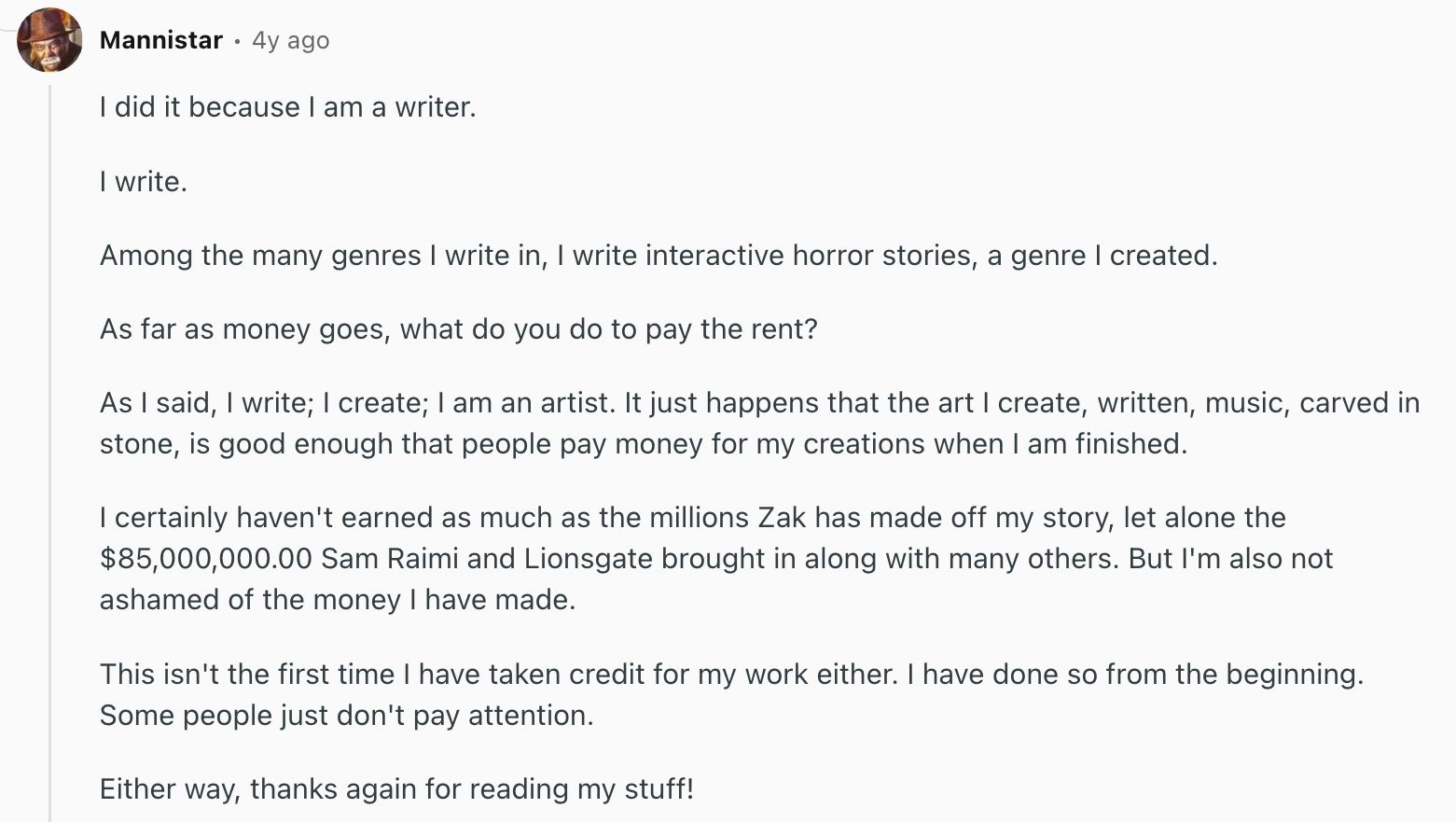Click the sentence starting 'This isn't the first time'
The height and width of the screenshot is (822, 1456).
pyautogui.click(x=500, y=674)
